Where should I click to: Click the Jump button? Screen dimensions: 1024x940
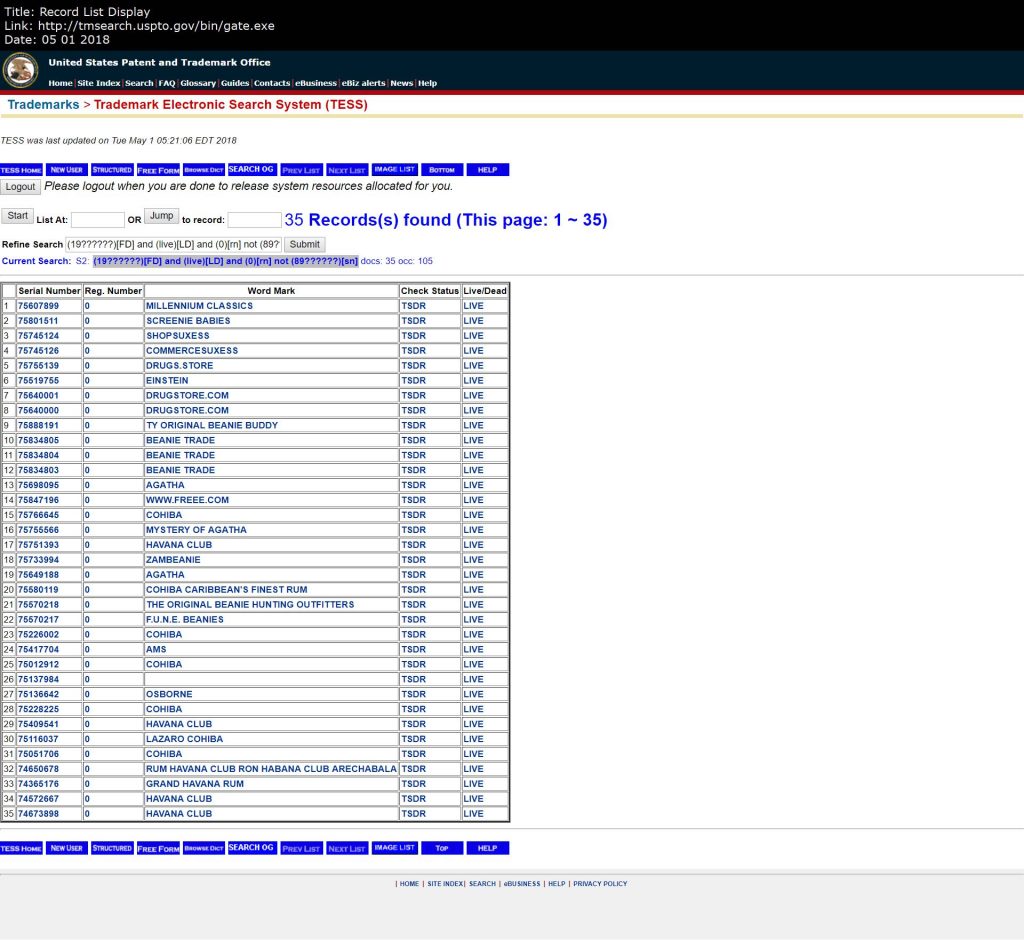click(x=161, y=216)
